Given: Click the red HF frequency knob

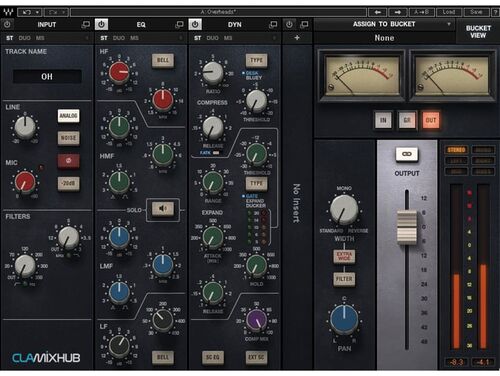Looking at the screenshot, I should click(163, 100).
